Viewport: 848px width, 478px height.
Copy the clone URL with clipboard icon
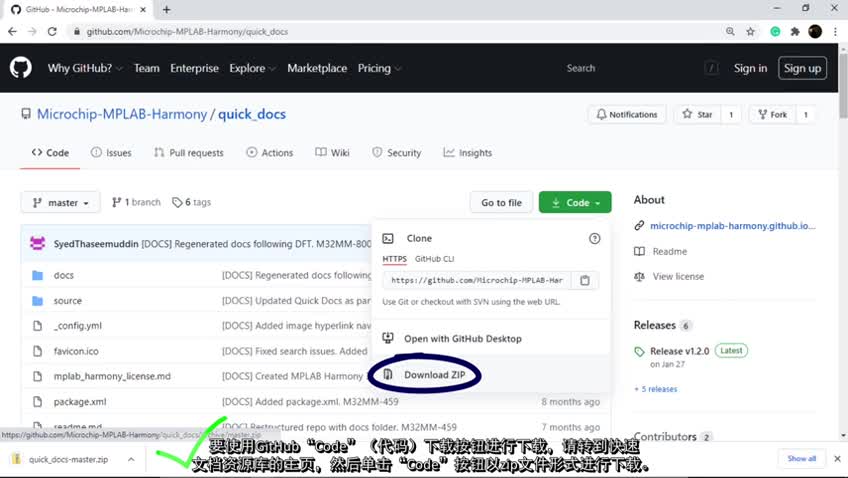[x=585, y=280]
